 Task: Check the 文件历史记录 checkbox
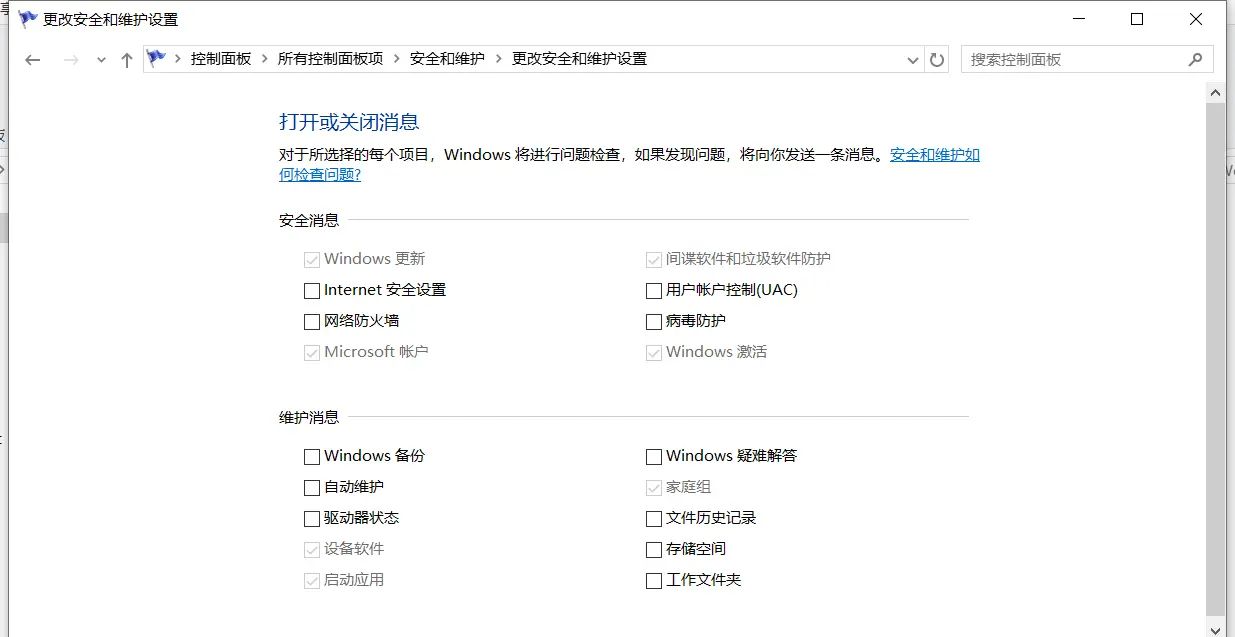click(653, 518)
